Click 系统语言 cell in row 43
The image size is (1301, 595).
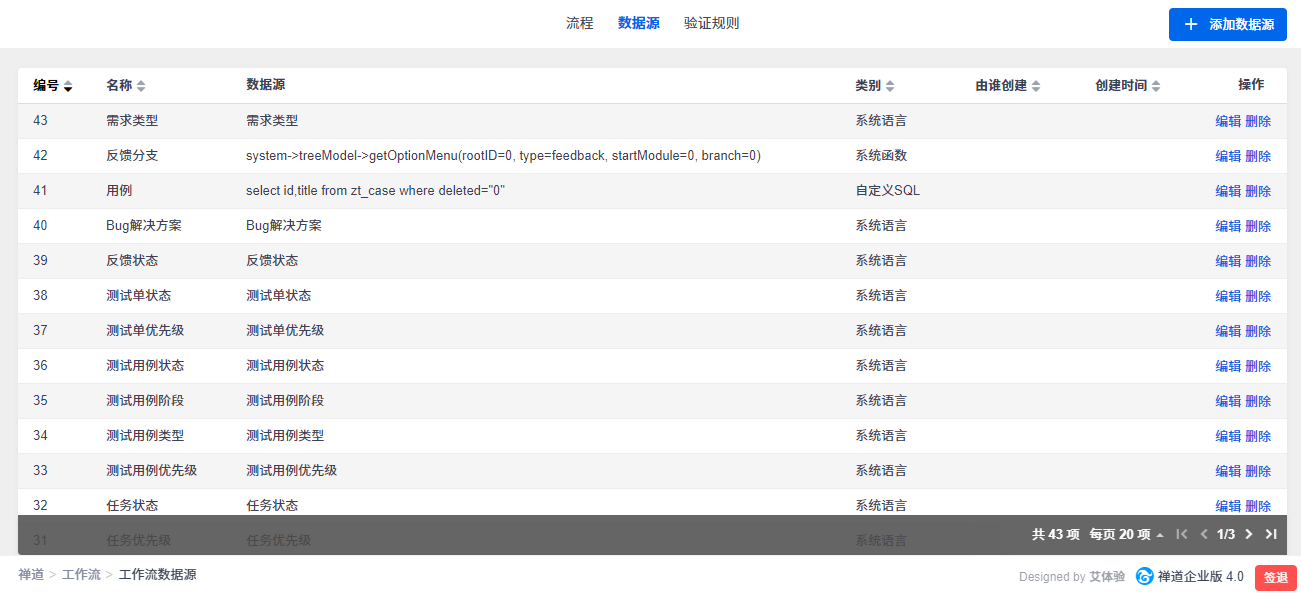pyautogui.click(x=882, y=121)
